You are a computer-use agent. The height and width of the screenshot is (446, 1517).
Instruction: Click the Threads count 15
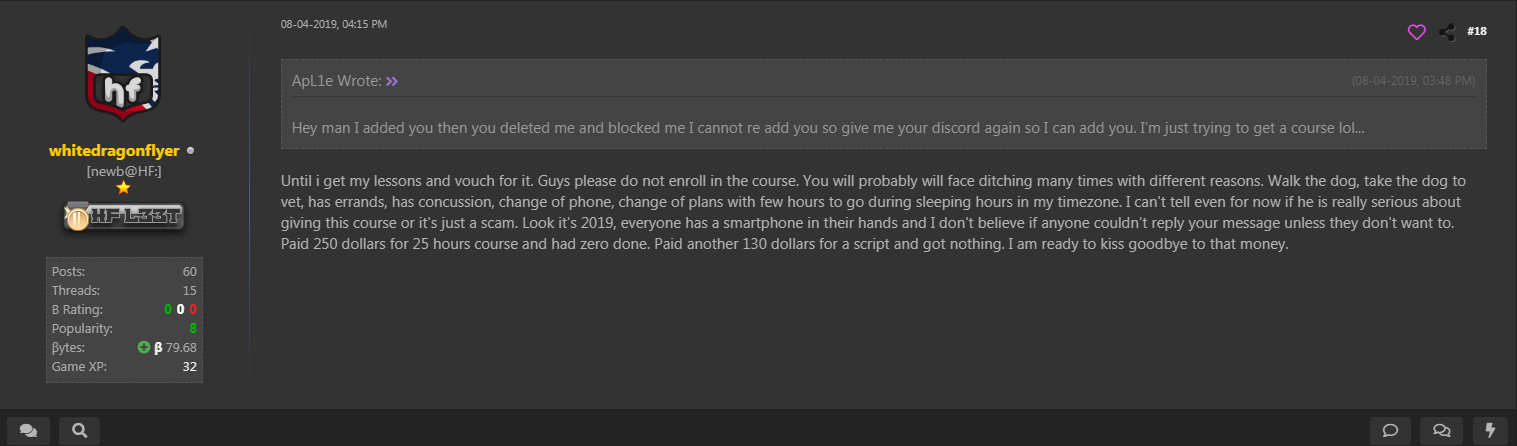[189, 291]
